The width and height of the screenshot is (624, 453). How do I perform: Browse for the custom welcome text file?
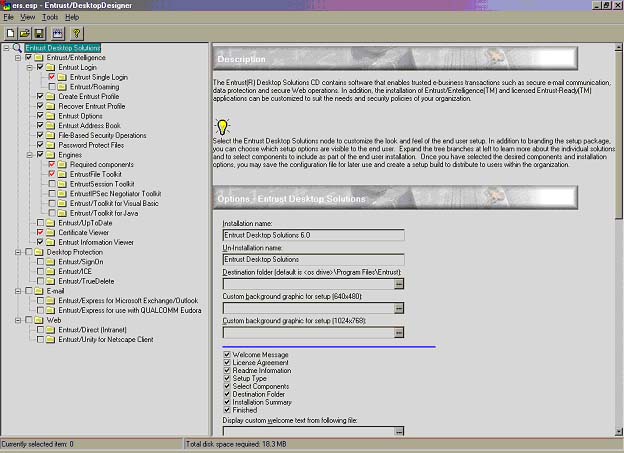399,431
